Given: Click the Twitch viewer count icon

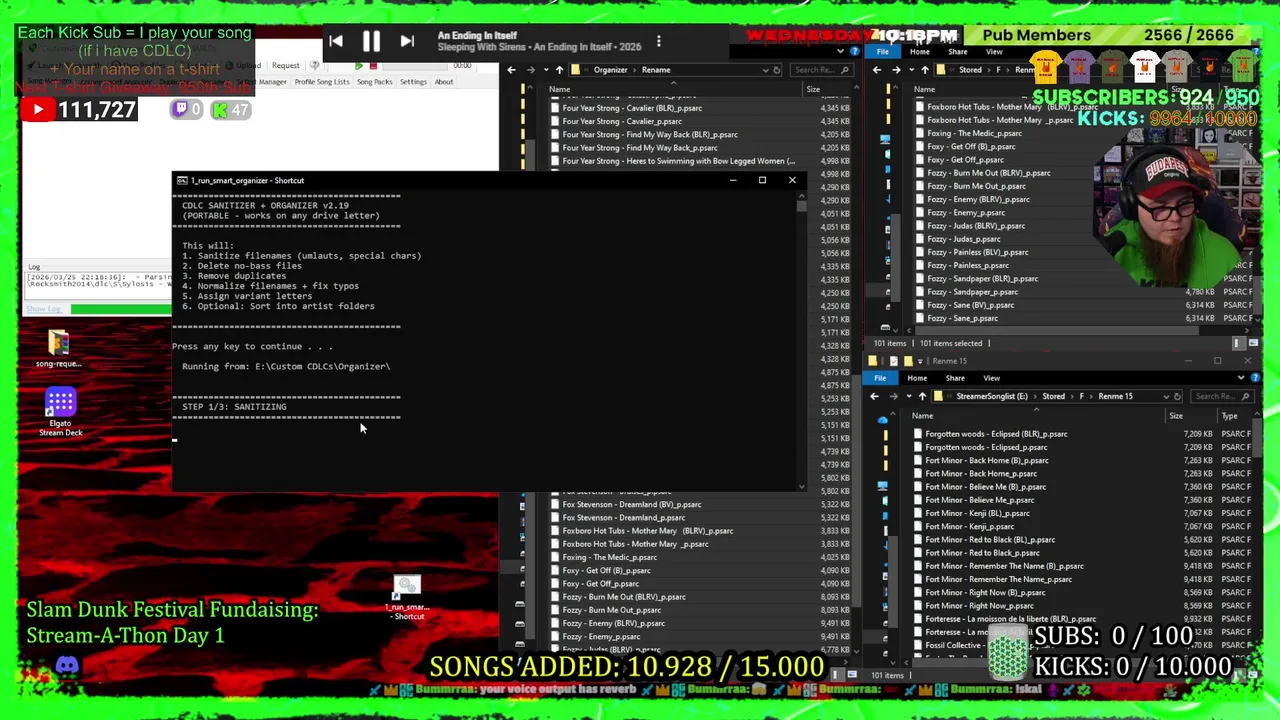Looking at the screenshot, I should coord(180,110).
